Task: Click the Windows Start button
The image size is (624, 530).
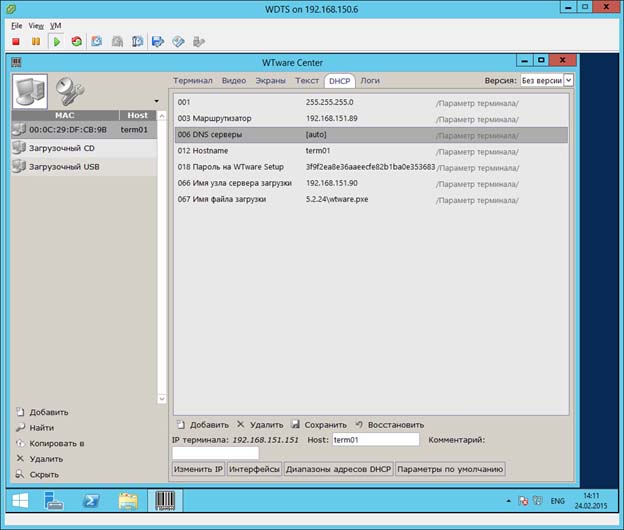Action: 19,501
